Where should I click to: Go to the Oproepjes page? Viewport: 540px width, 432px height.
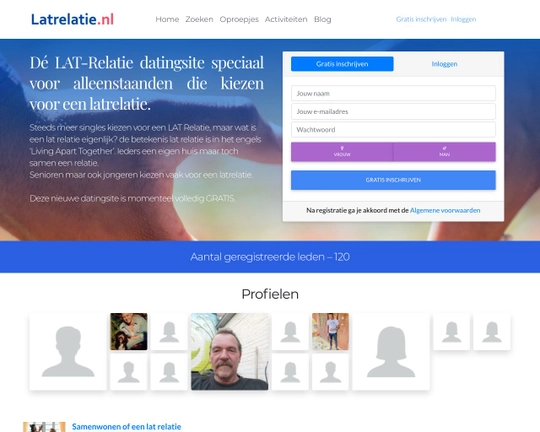(x=239, y=19)
